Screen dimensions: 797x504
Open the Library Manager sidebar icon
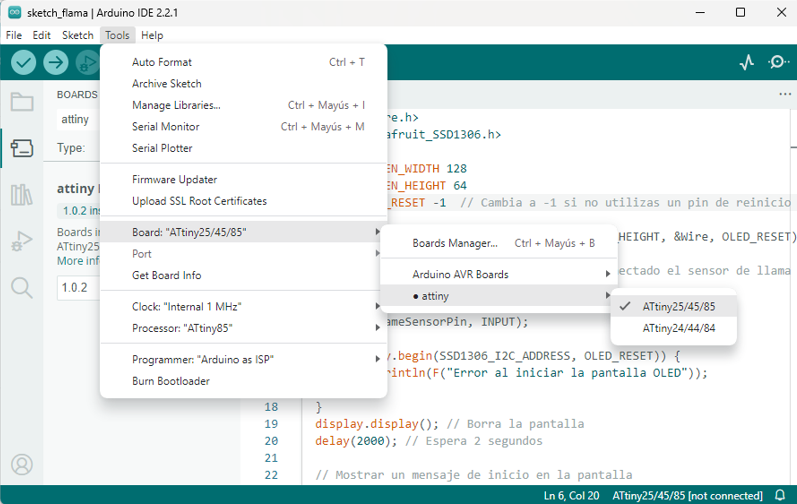point(22,195)
